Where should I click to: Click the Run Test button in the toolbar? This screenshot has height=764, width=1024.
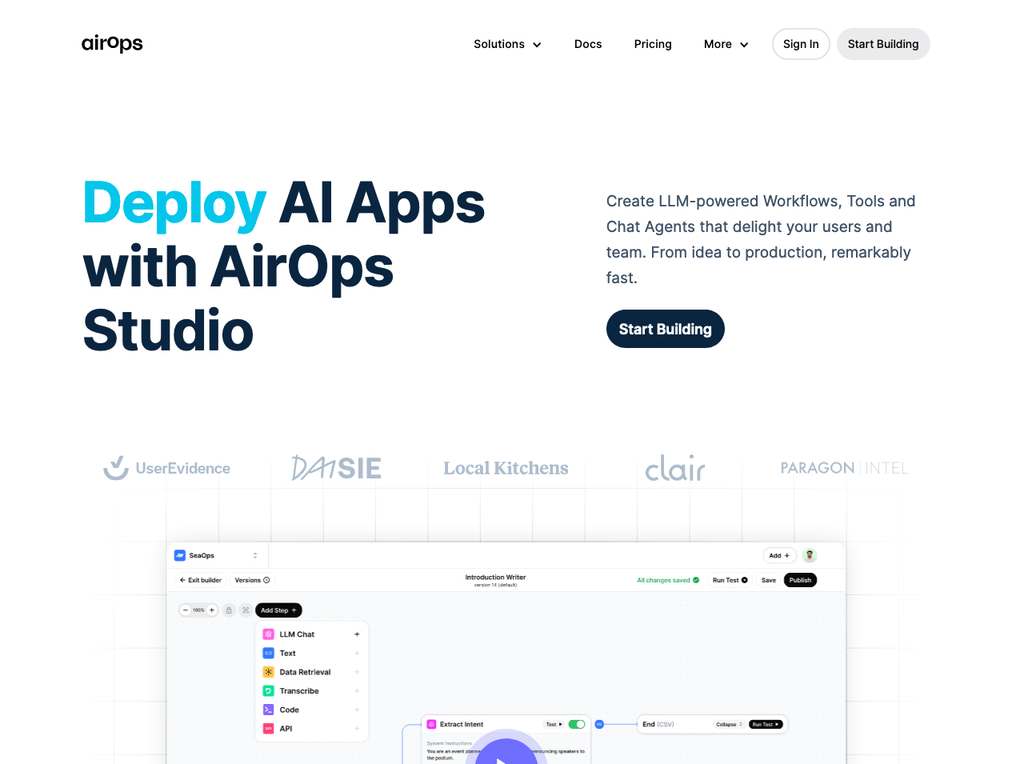(x=730, y=580)
